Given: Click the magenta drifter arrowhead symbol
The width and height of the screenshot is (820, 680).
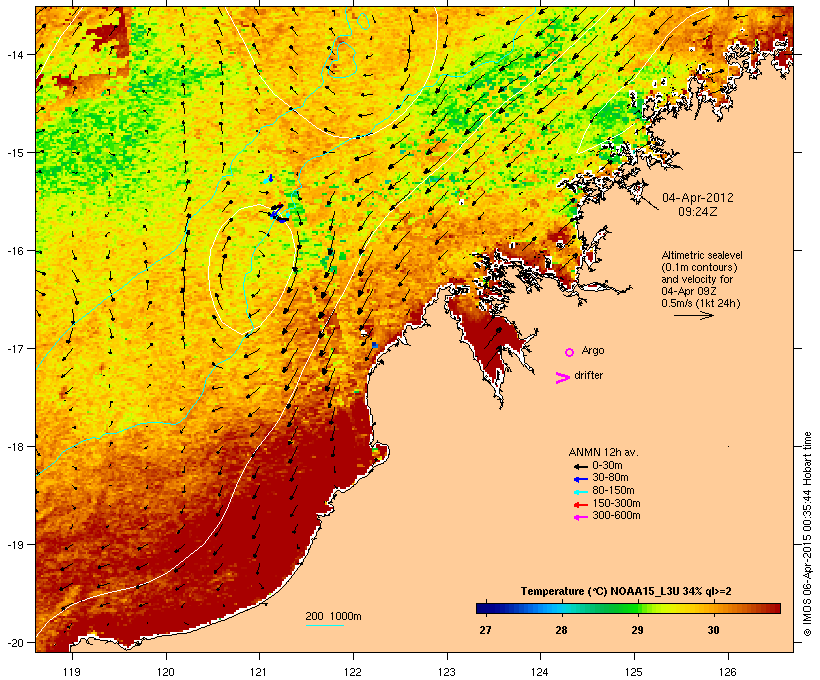Looking at the screenshot, I should [x=562, y=378].
